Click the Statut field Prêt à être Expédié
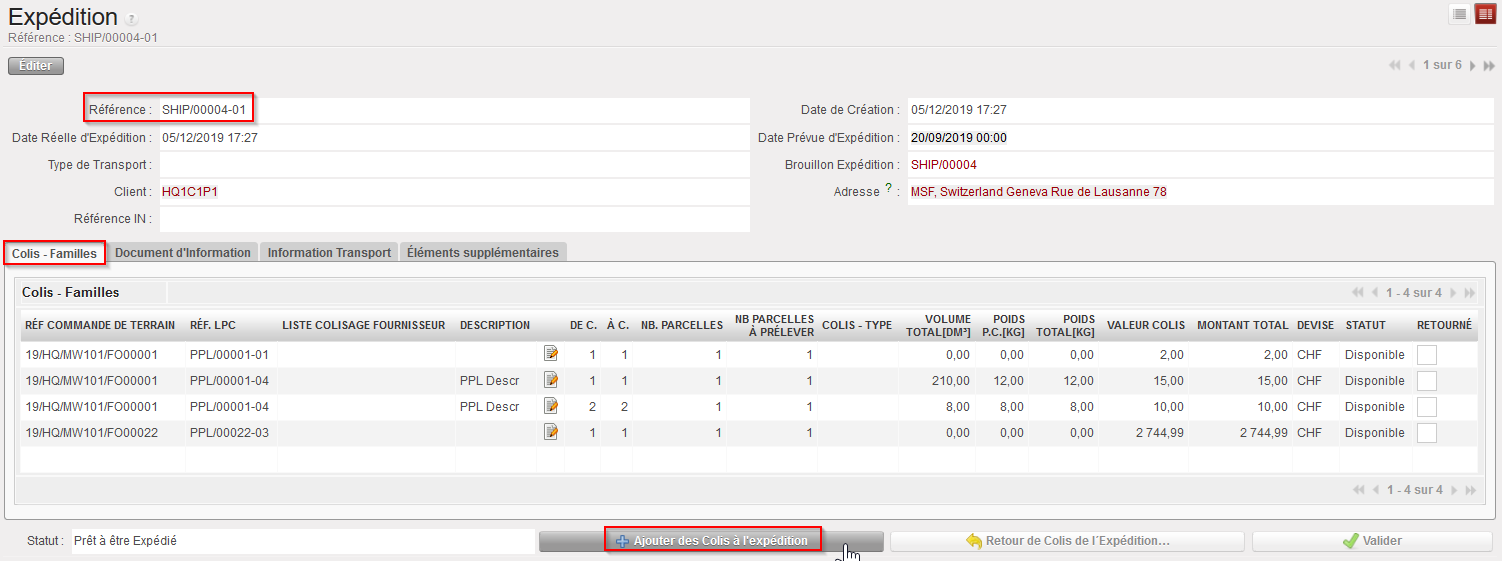Viewport: 1502px width, 561px height. tap(303, 541)
